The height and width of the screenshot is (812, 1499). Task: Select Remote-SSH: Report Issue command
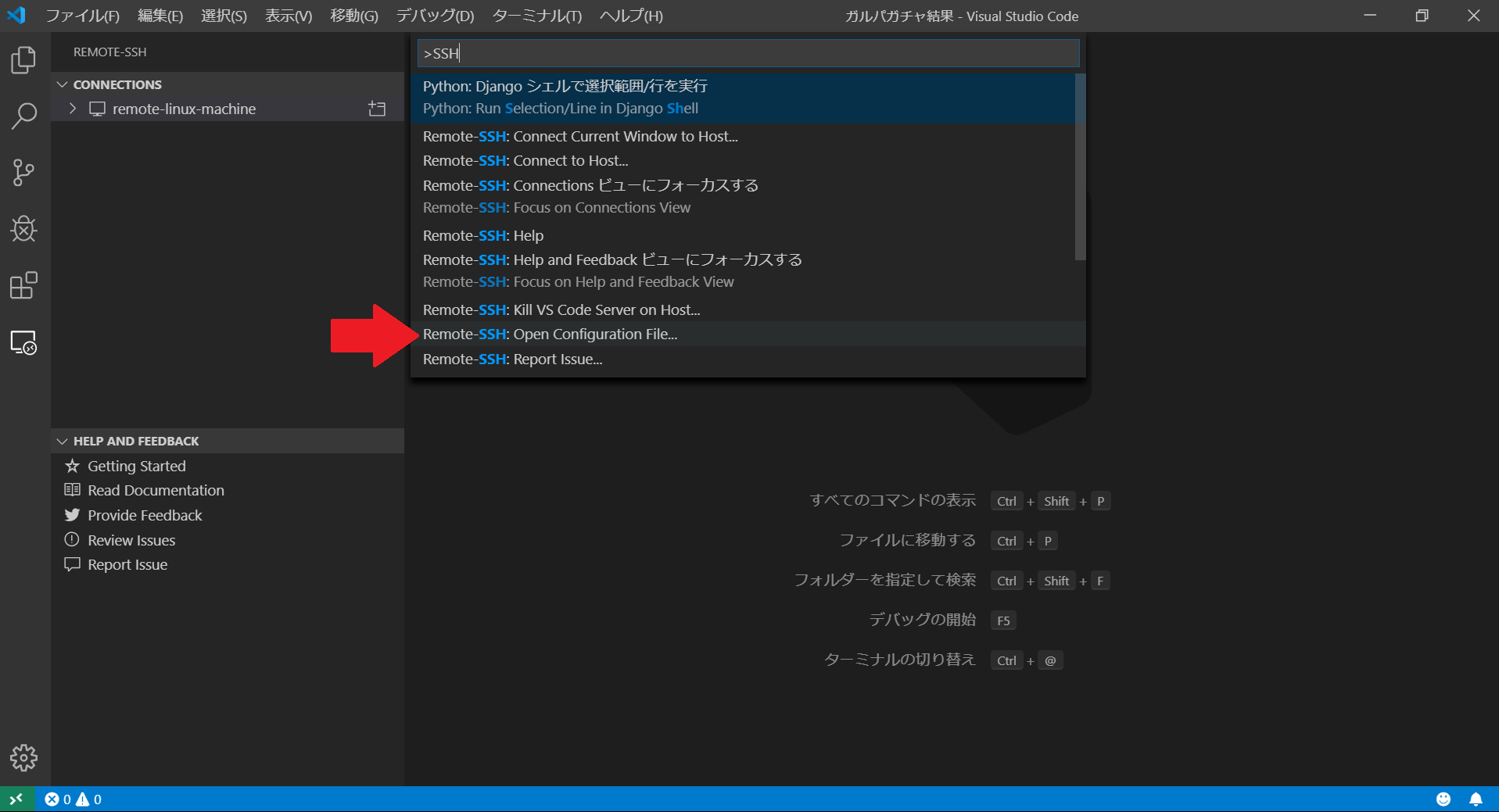(x=748, y=359)
